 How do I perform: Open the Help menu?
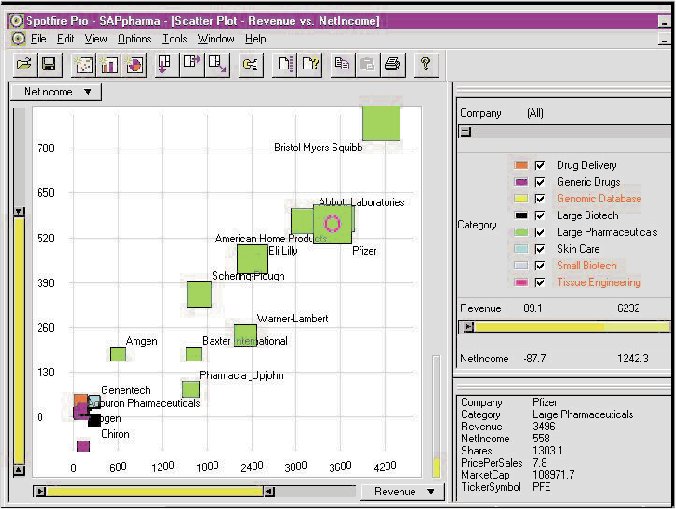(256, 39)
